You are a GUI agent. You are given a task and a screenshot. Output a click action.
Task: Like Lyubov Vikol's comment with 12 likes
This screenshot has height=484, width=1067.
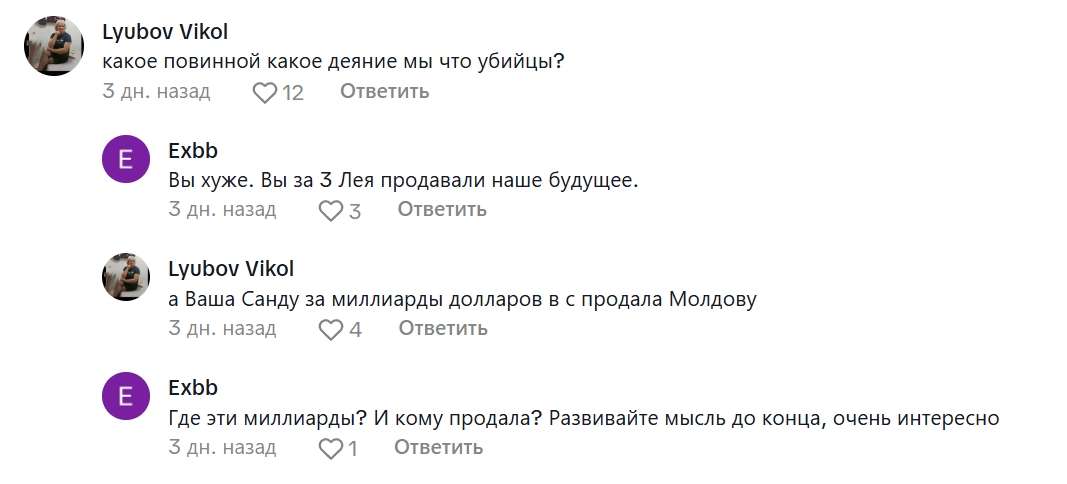[265, 93]
